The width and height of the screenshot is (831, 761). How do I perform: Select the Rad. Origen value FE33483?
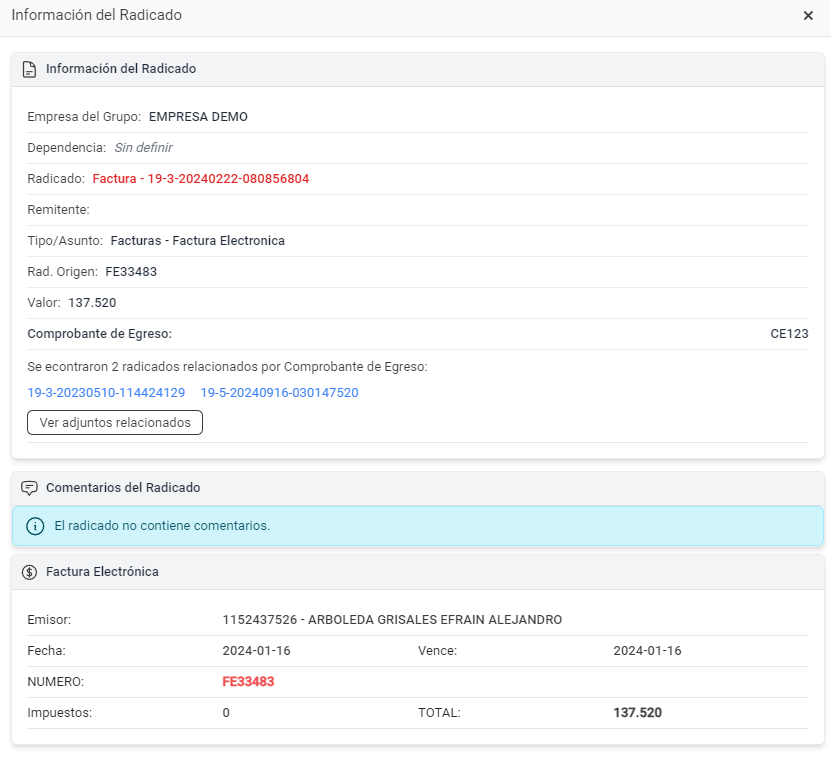tap(131, 272)
